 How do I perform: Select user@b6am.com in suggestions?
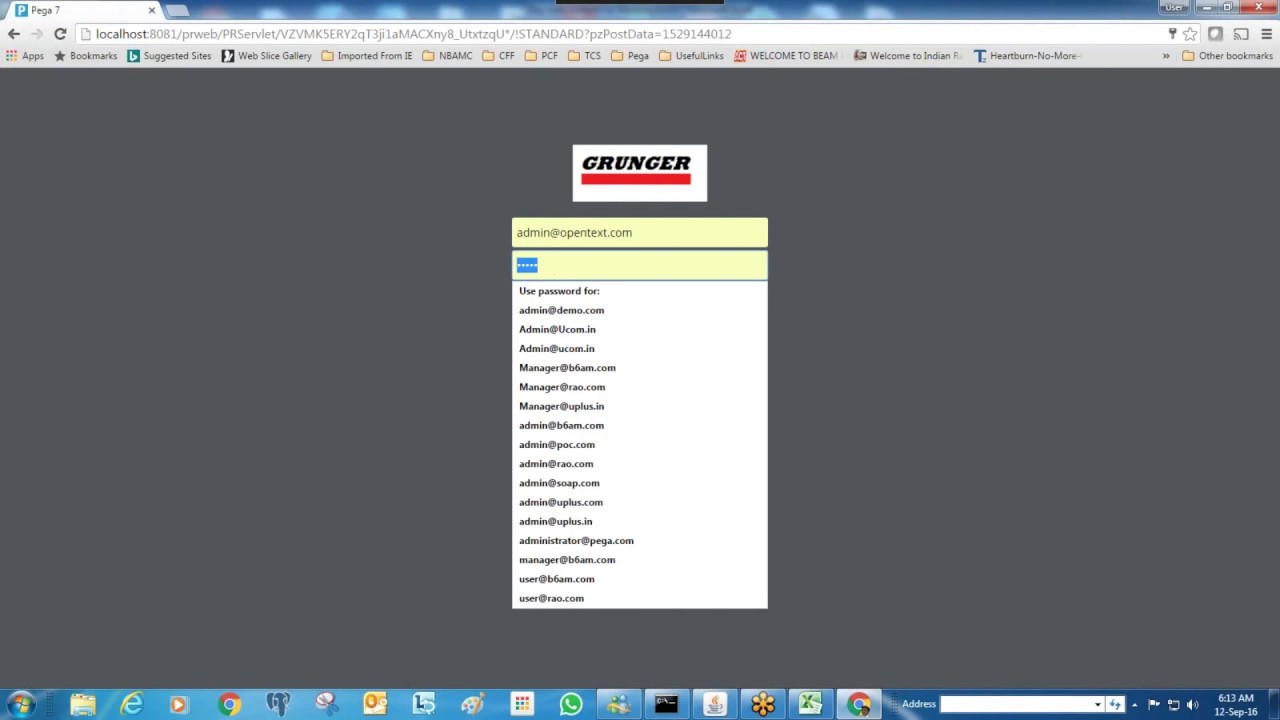pyautogui.click(x=639, y=579)
